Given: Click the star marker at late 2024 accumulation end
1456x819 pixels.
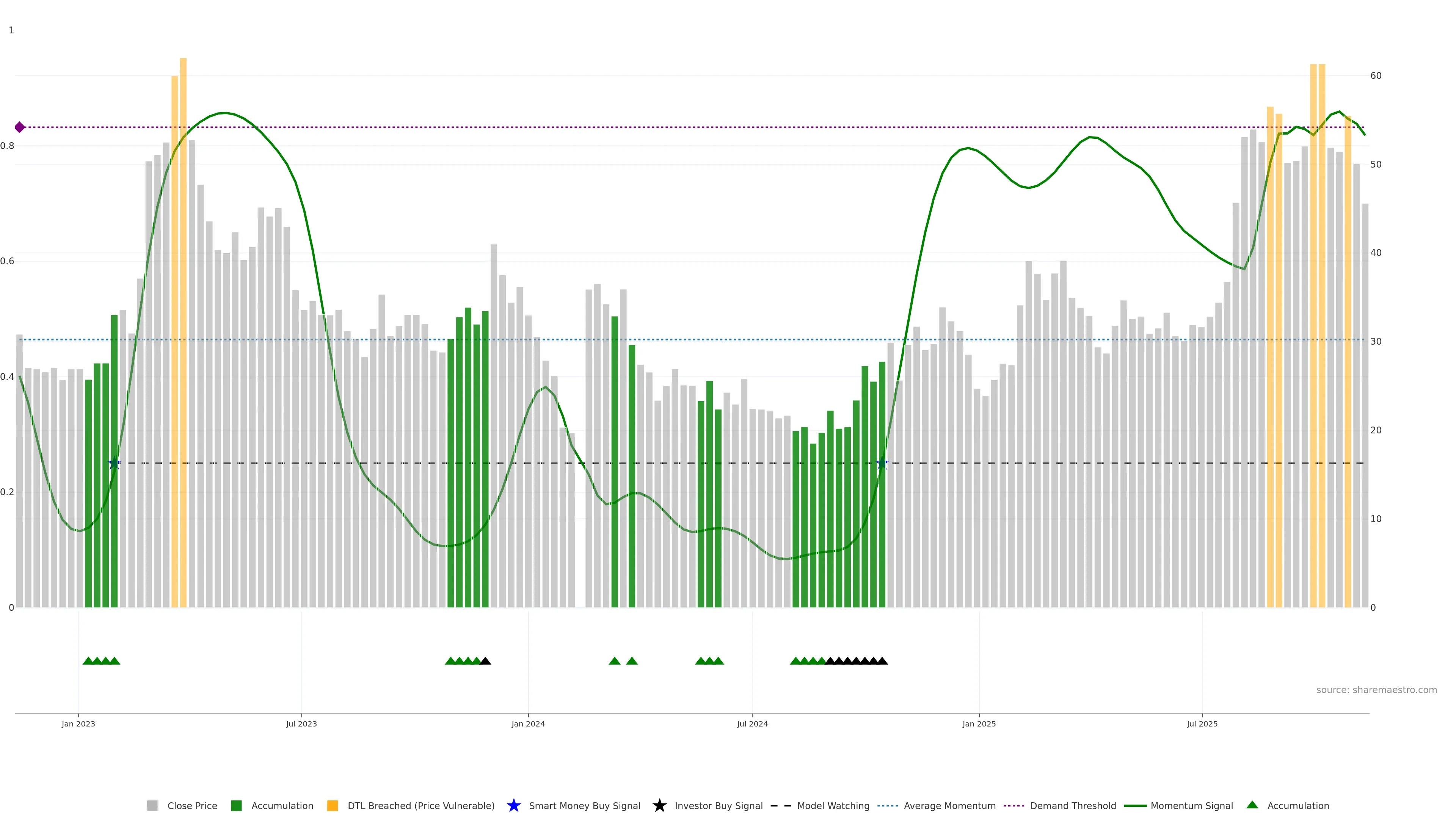Looking at the screenshot, I should click(882, 463).
